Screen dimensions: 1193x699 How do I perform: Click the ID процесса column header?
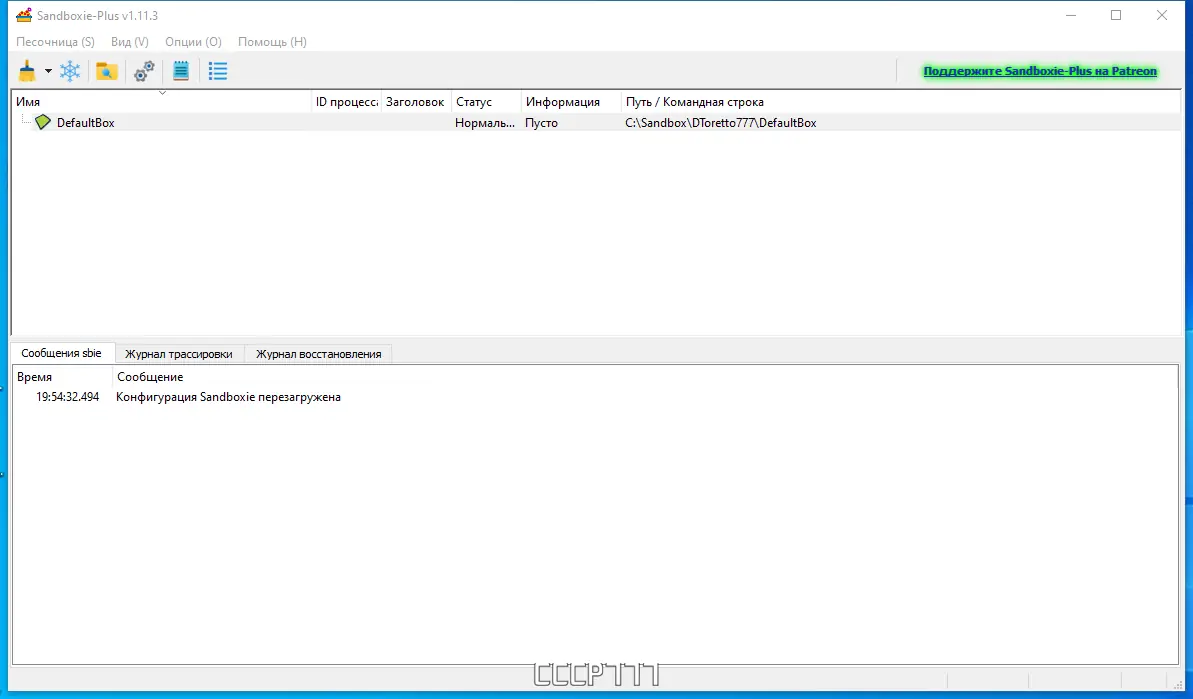point(346,102)
